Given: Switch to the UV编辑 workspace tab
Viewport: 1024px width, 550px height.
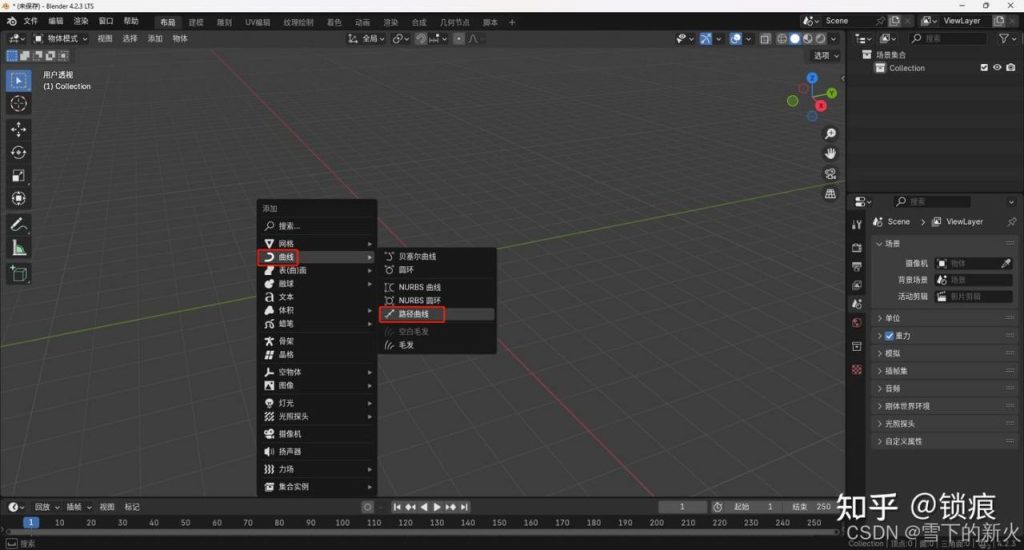Looking at the screenshot, I should click(x=257, y=21).
